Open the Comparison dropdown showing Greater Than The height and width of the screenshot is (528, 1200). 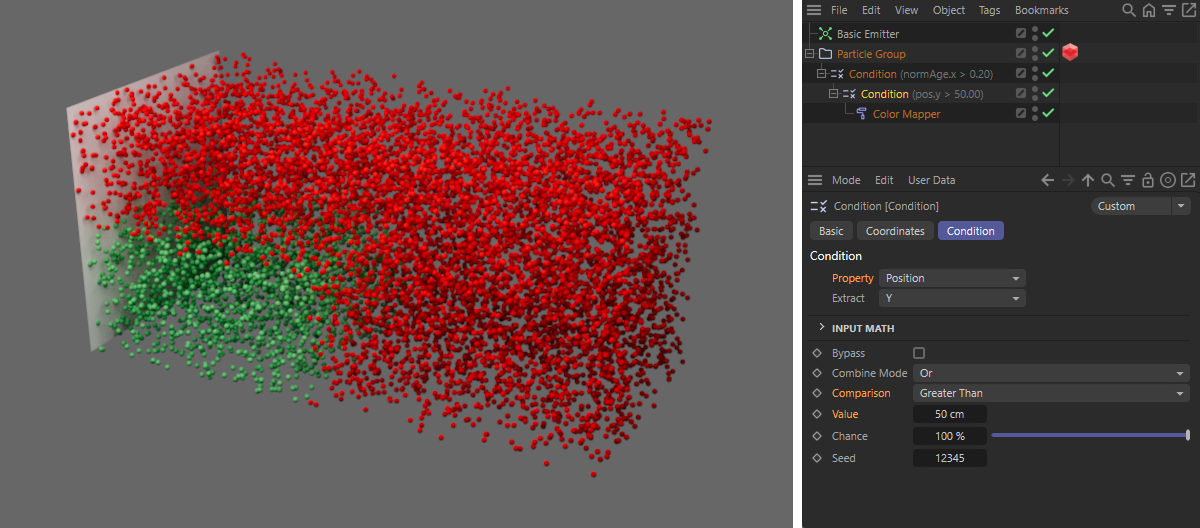coord(1051,393)
